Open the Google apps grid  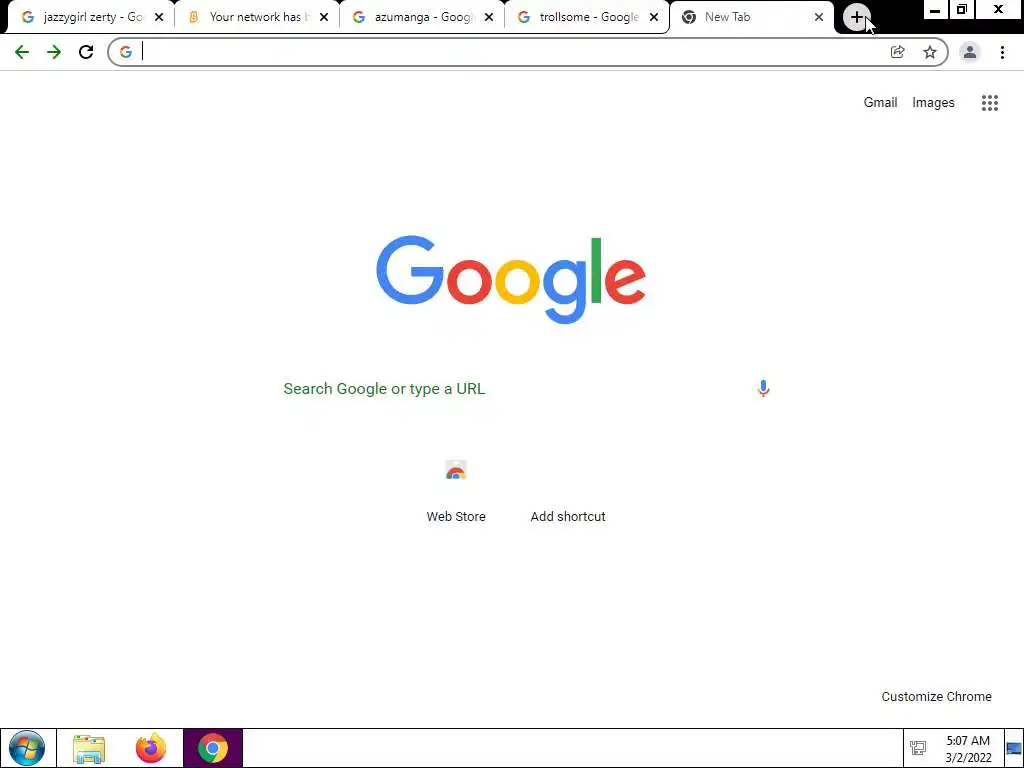[990, 103]
